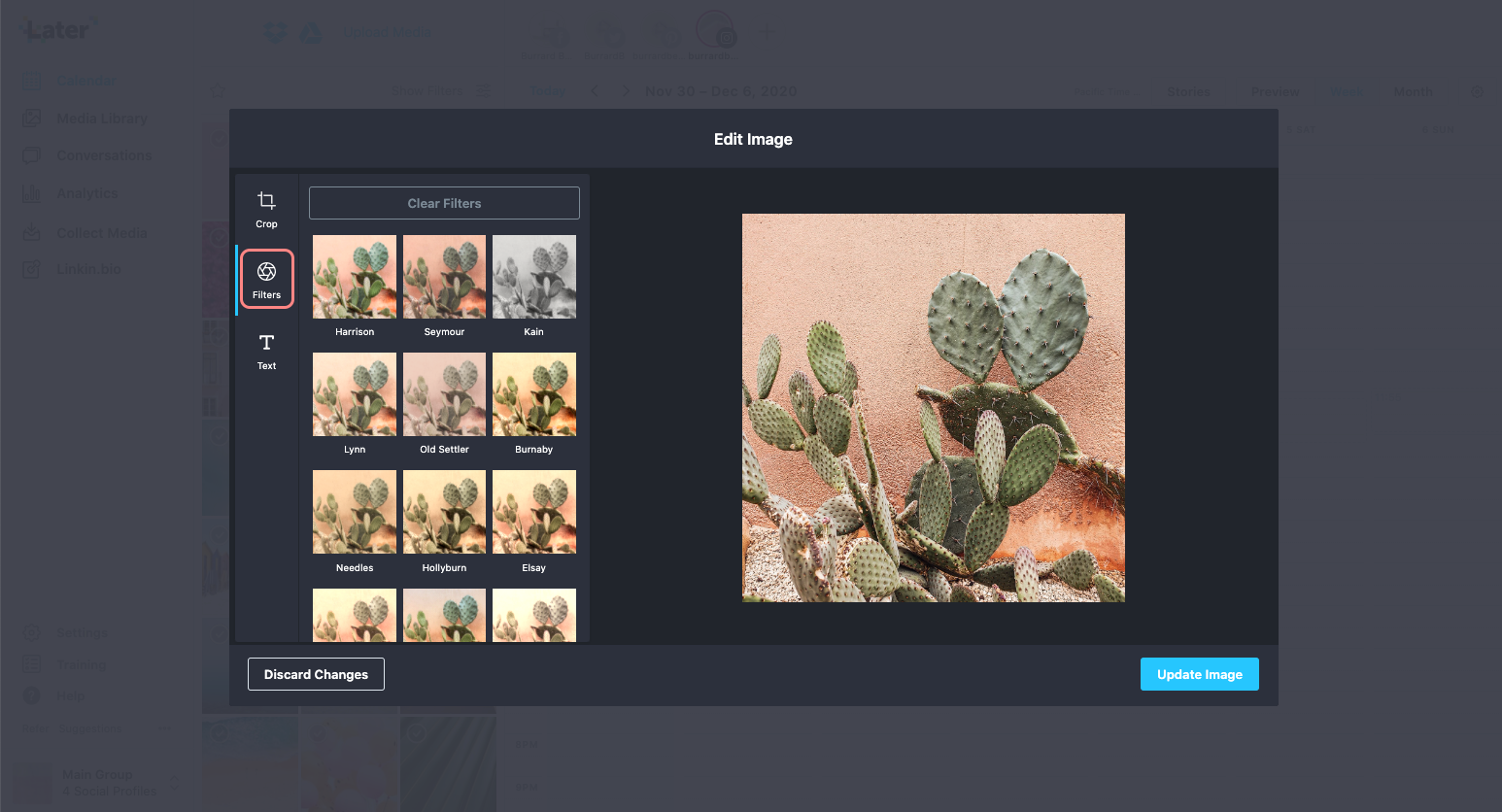This screenshot has width=1502, height=812.
Task: Open Help in the sidebar
Action: tap(70, 695)
